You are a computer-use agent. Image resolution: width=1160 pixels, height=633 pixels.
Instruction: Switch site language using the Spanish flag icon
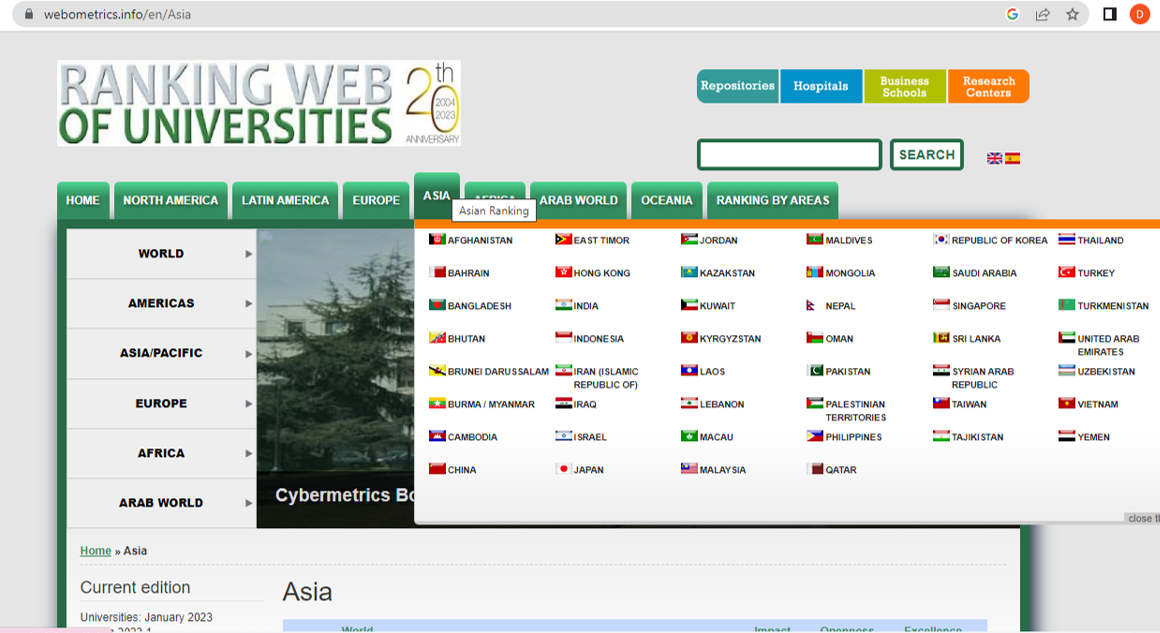[1012, 158]
